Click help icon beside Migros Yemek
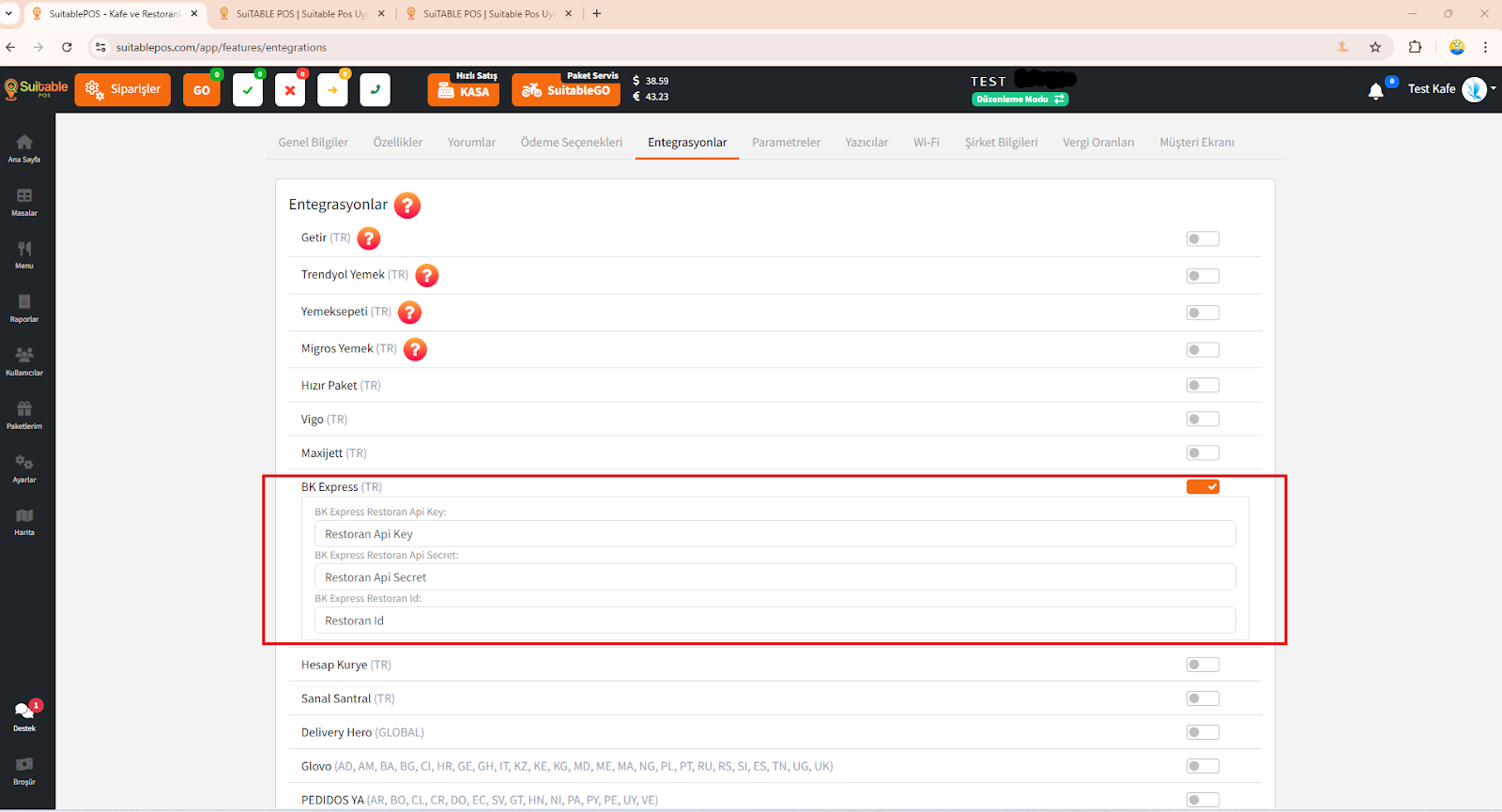The width and height of the screenshot is (1502, 812). 415,349
